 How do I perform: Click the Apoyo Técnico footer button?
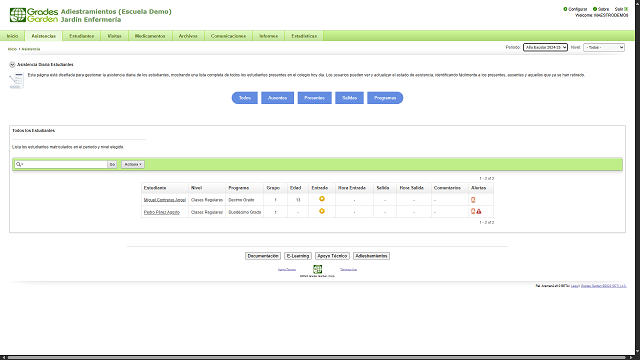pos(332,256)
